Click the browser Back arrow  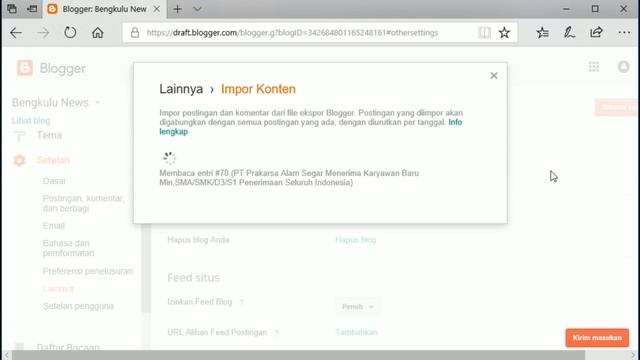click(16, 33)
